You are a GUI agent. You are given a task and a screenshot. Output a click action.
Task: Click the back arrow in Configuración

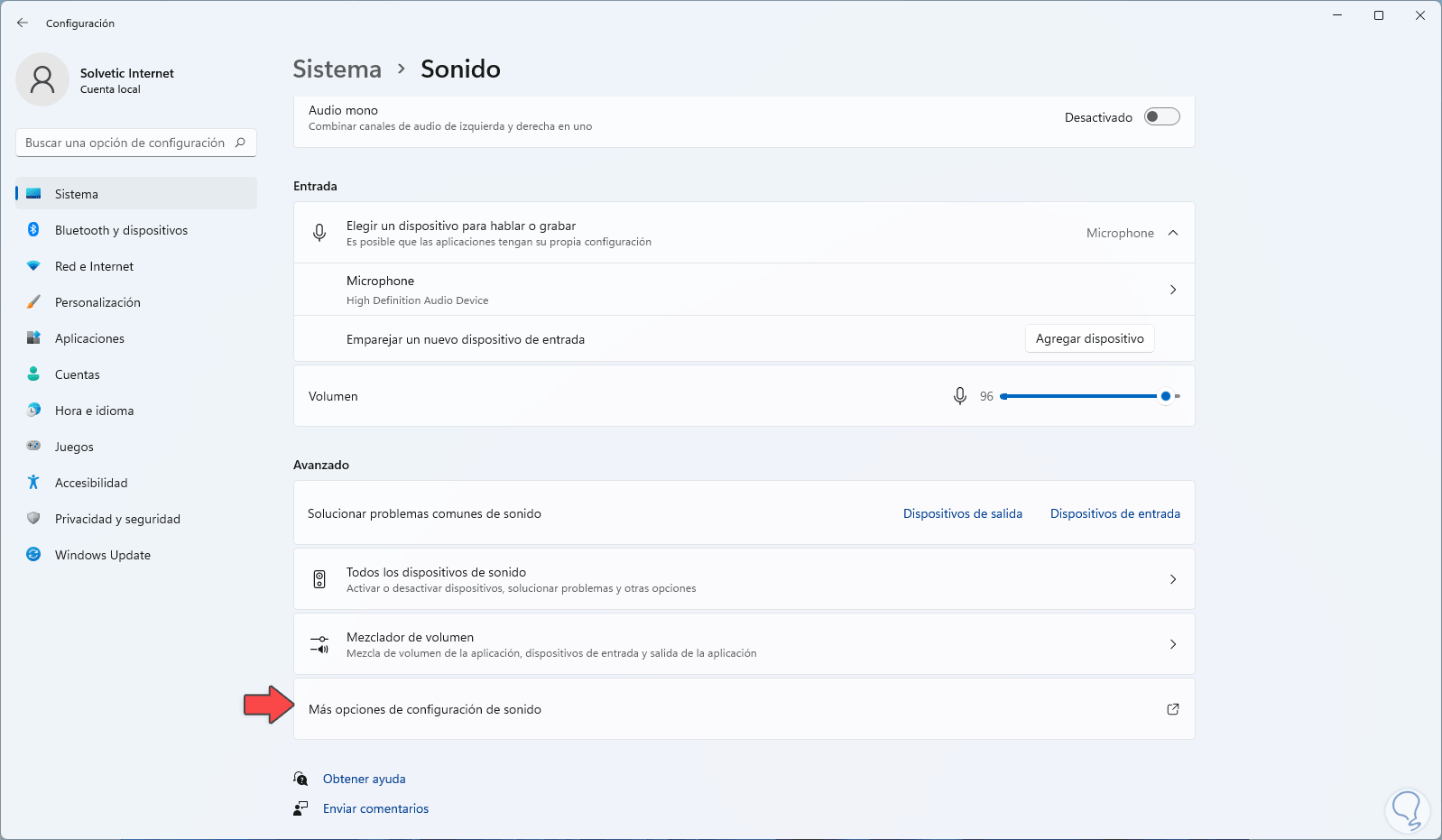pos(23,23)
